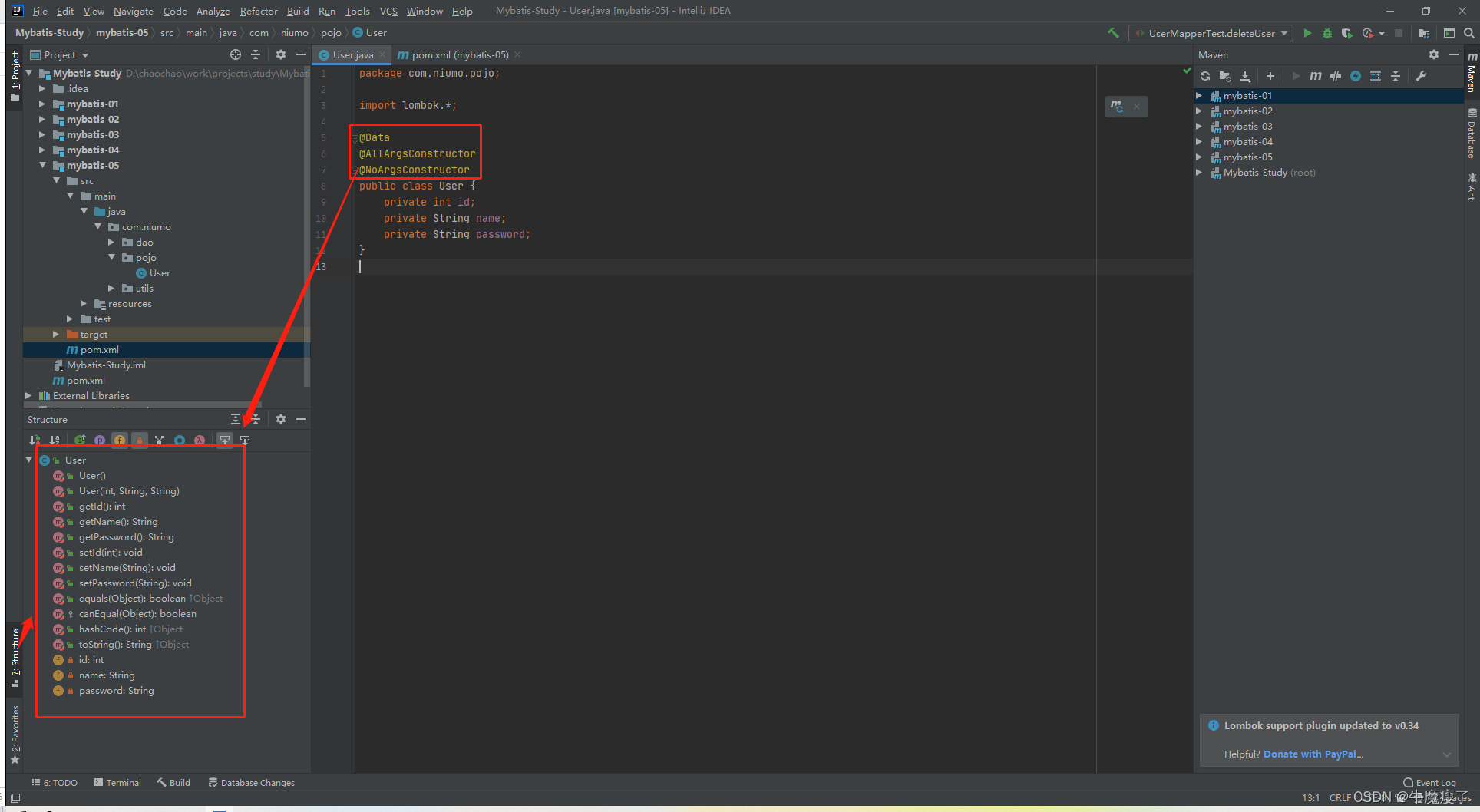Collapse mybatis-05 module in Project tree
Viewport: 1480px width, 812px height.
point(42,165)
